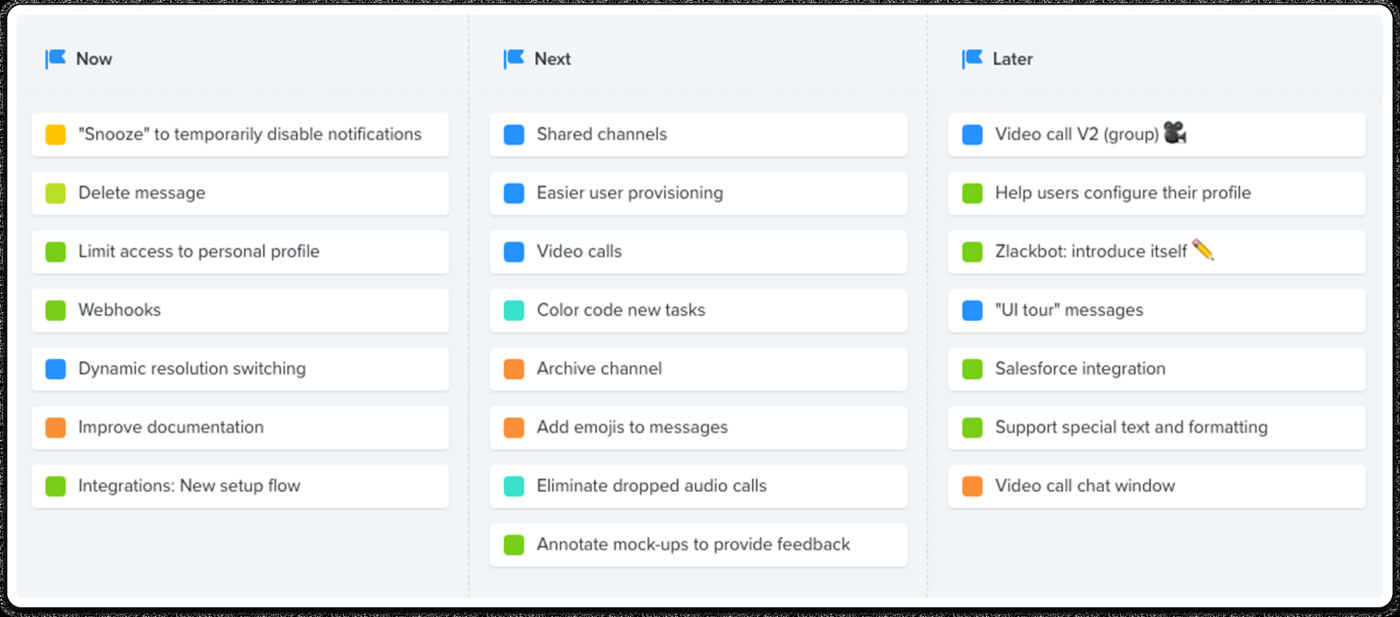
Task: Select the Later column heading
Action: (x=1013, y=59)
